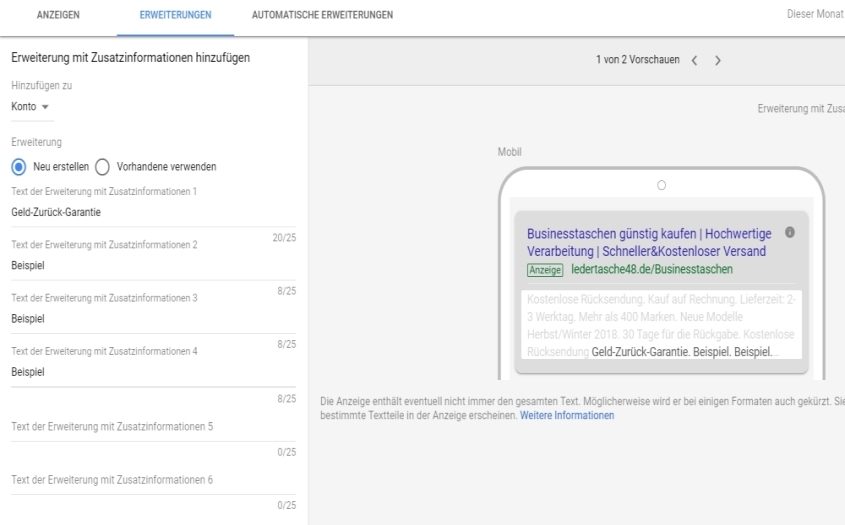Click the Zusatzinformationen 4 text field

(x=150, y=371)
